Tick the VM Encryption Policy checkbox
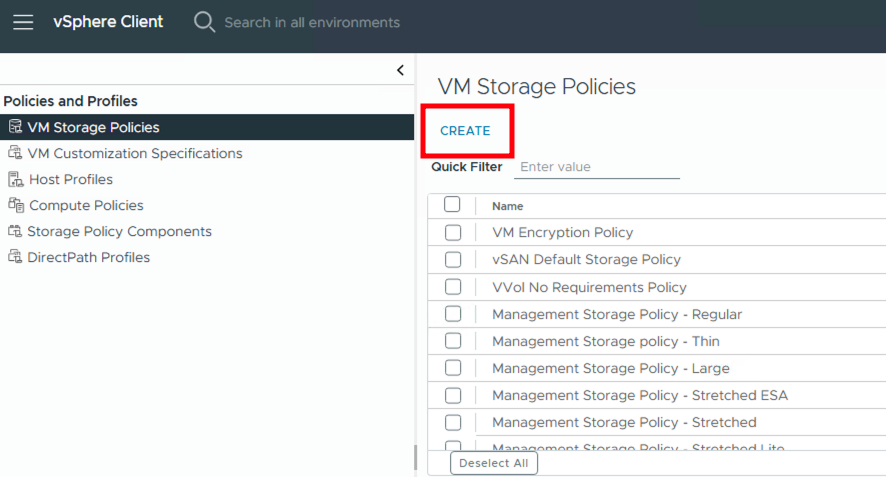 click(x=453, y=232)
